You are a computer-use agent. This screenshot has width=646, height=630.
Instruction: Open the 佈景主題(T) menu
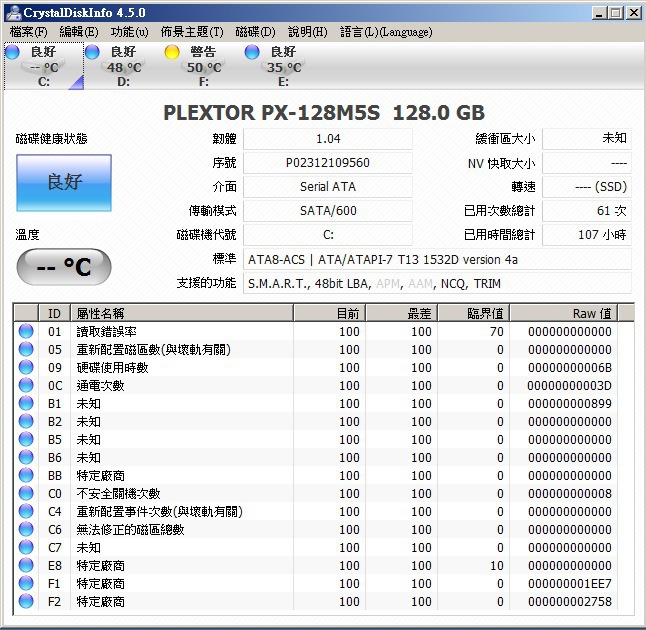pos(192,32)
